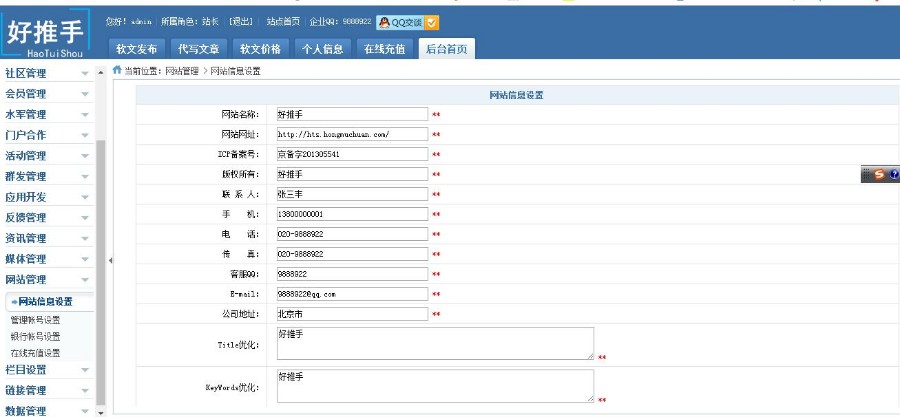Click the Sogou S input-method icon
This screenshot has width=900, height=417.
point(879,175)
